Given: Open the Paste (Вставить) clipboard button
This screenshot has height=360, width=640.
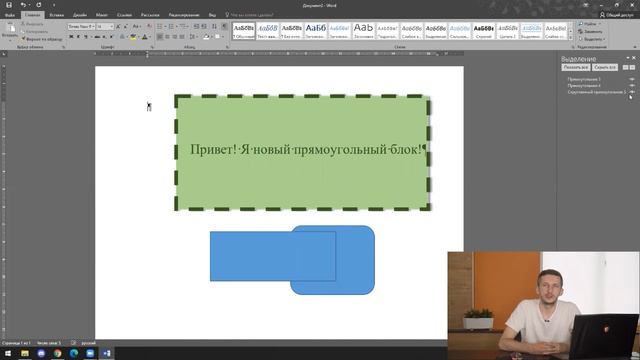Looking at the screenshot, I should pos(10,31).
